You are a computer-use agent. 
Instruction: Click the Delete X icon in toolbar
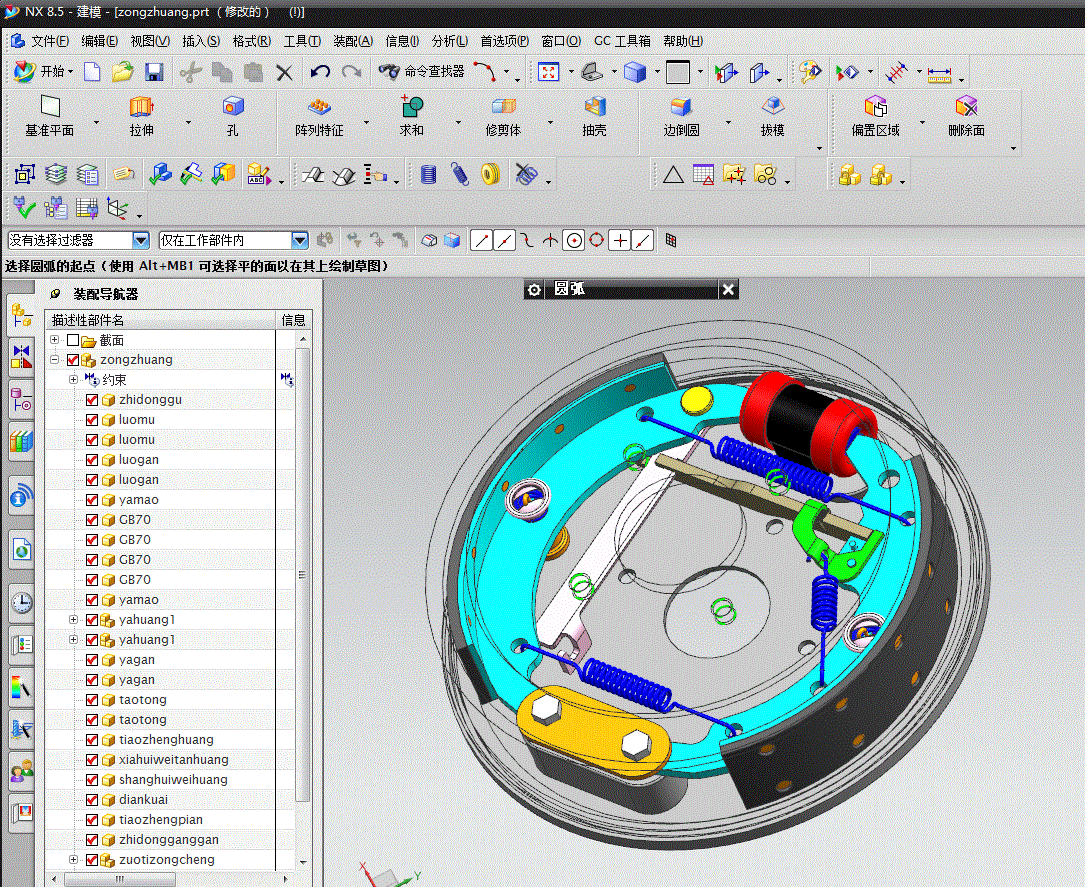tap(284, 72)
